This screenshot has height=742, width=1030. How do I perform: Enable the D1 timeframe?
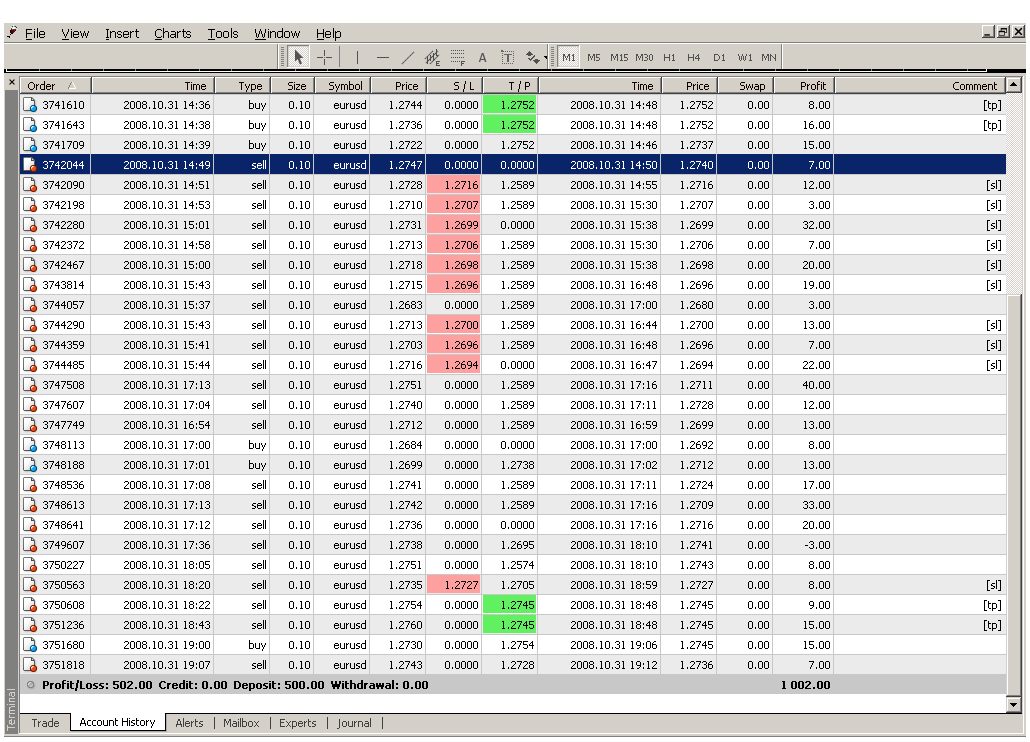(719, 58)
